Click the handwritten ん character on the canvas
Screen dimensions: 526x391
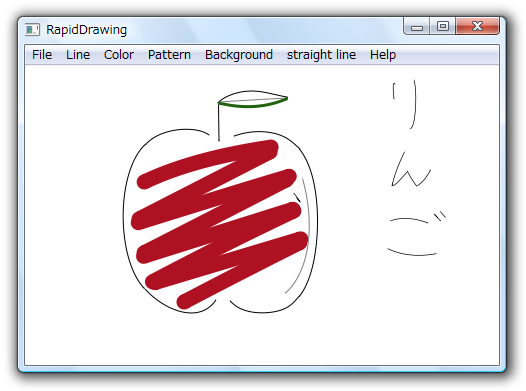[411, 169]
